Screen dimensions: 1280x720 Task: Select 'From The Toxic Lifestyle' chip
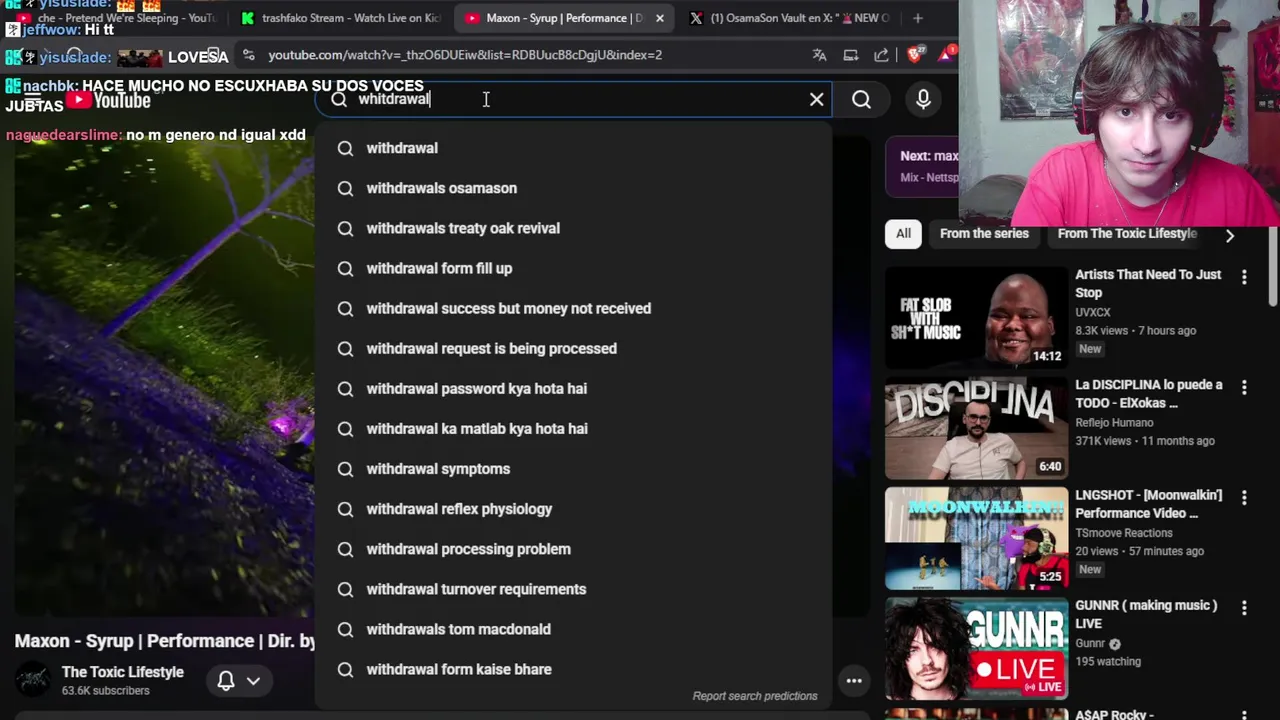pos(1127,233)
